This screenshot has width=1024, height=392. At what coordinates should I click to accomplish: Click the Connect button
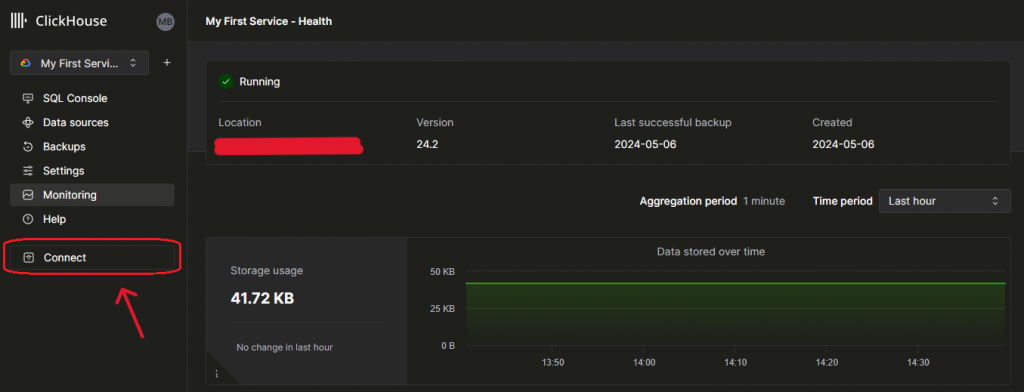(x=92, y=258)
